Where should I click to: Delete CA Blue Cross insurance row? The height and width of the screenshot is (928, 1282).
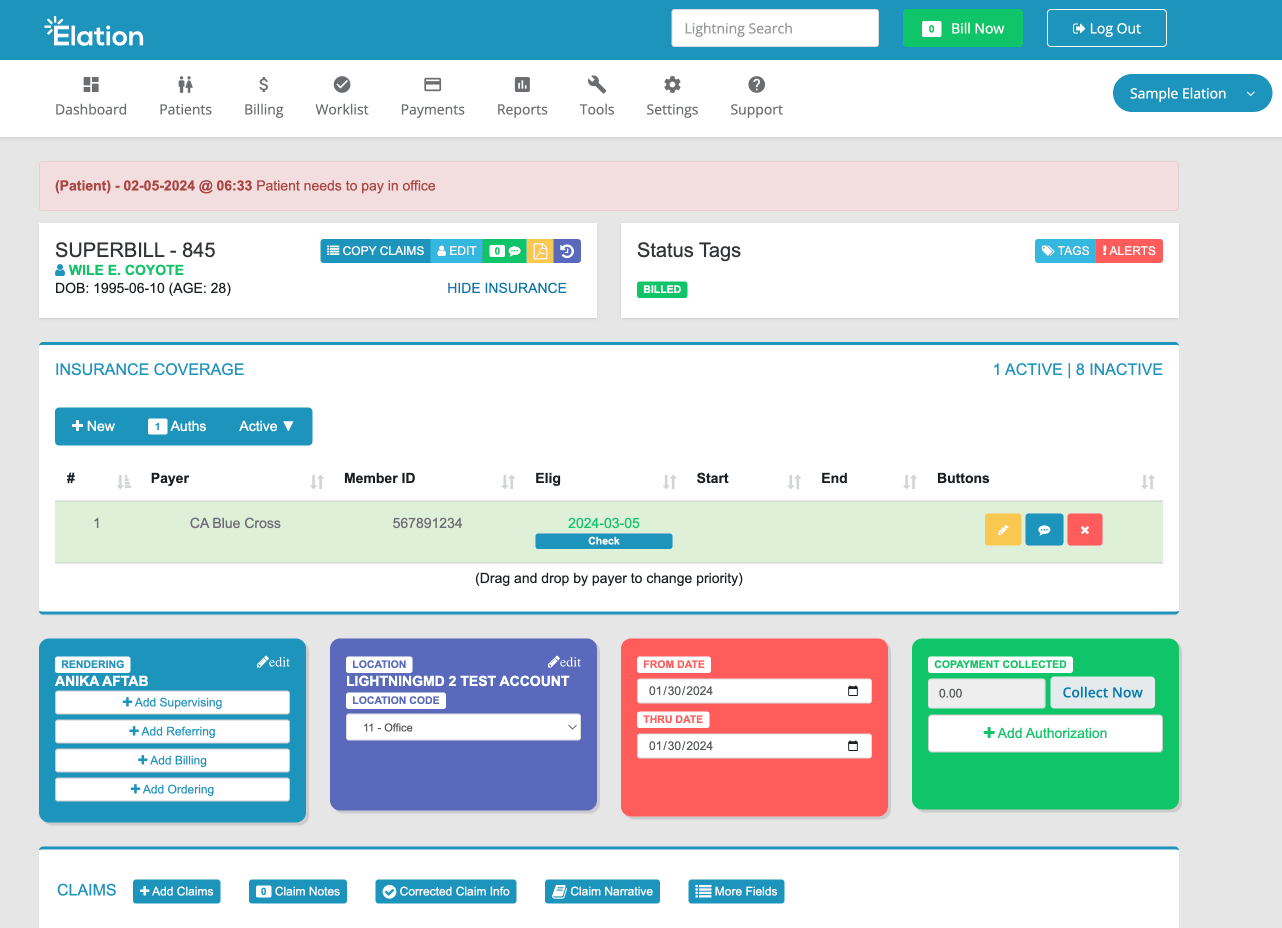(x=1085, y=530)
